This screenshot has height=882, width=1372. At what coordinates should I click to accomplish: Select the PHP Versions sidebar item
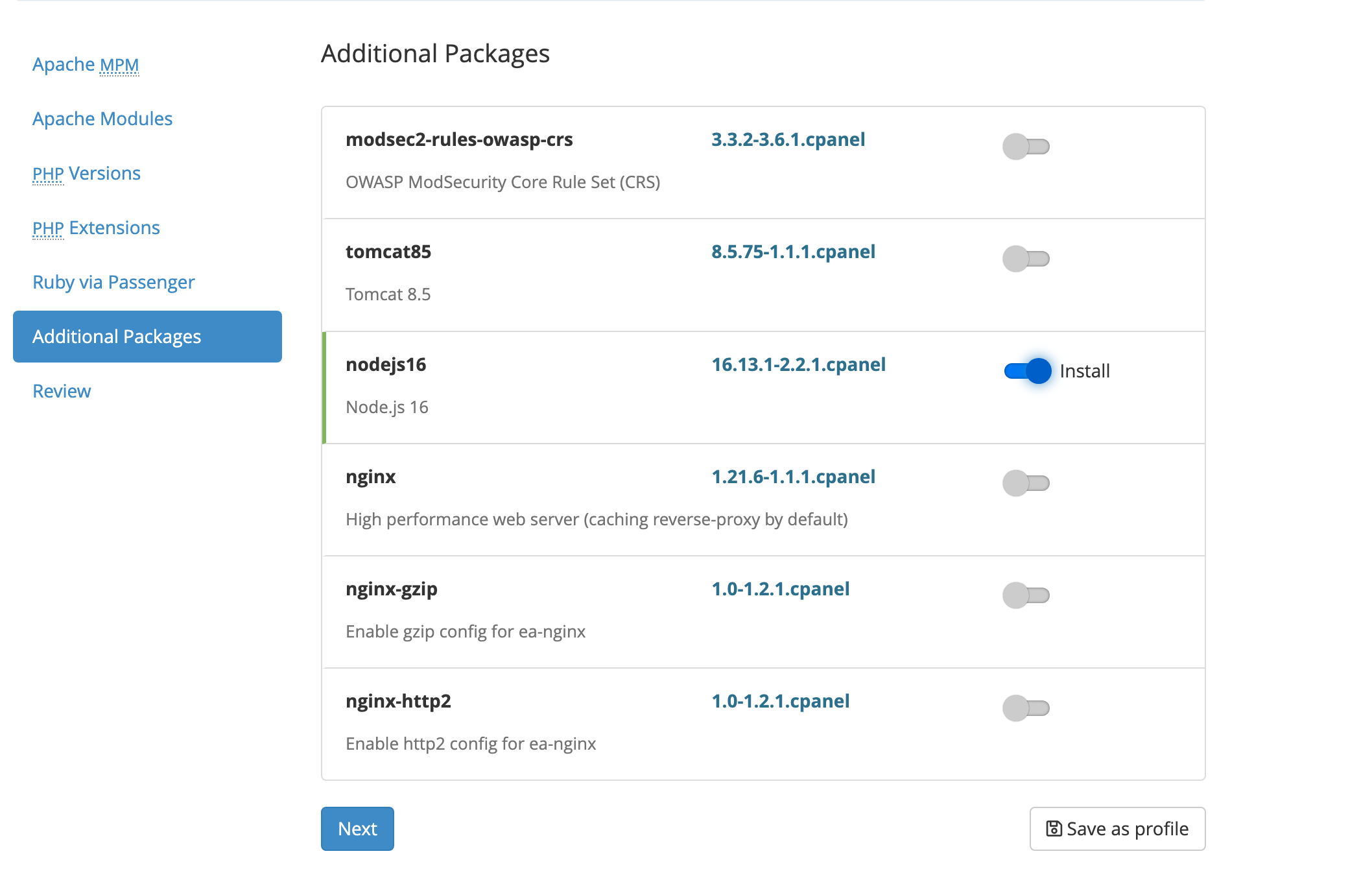(86, 174)
